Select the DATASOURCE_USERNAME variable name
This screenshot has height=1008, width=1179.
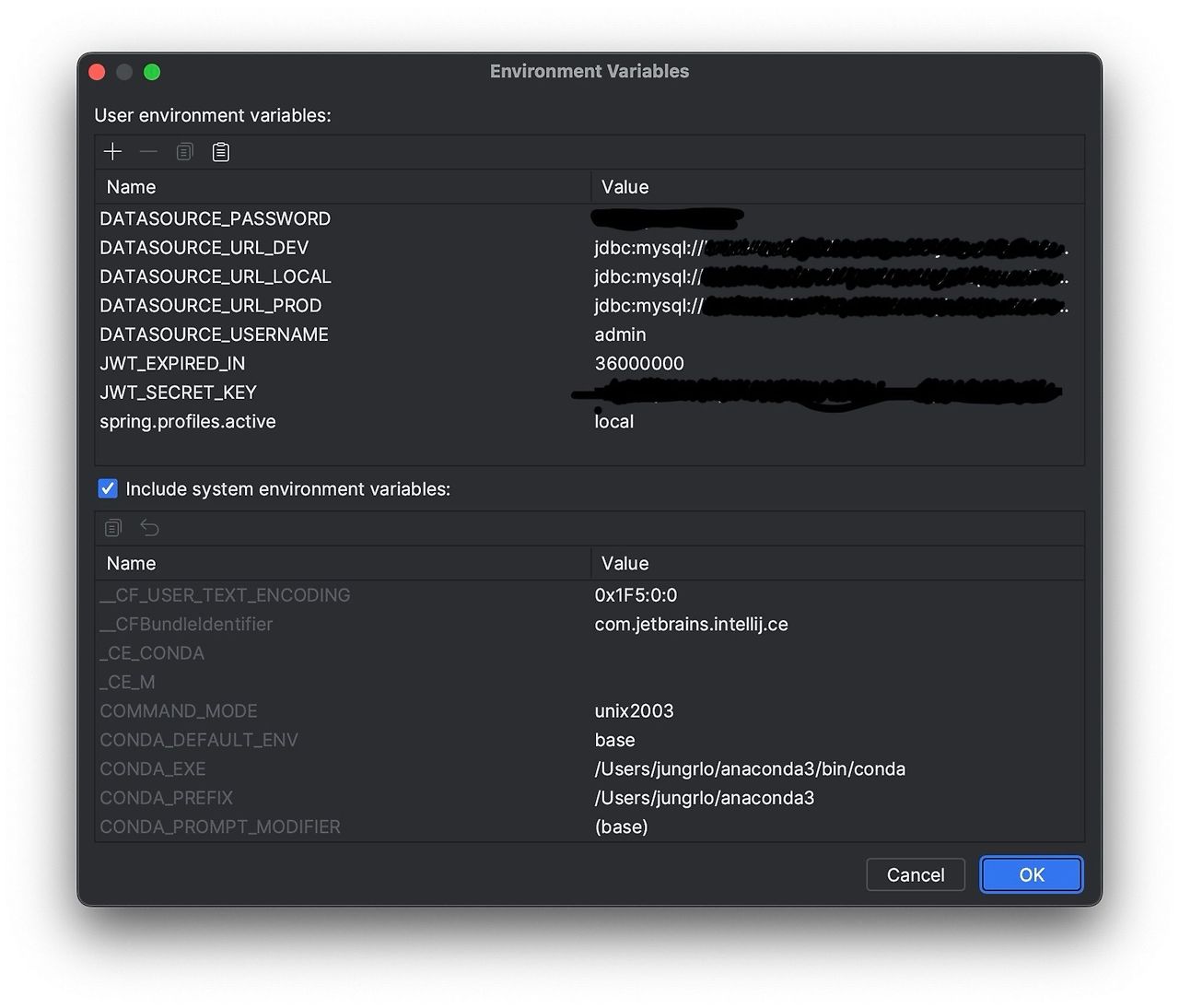pyautogui.click(x=214, y=334)
